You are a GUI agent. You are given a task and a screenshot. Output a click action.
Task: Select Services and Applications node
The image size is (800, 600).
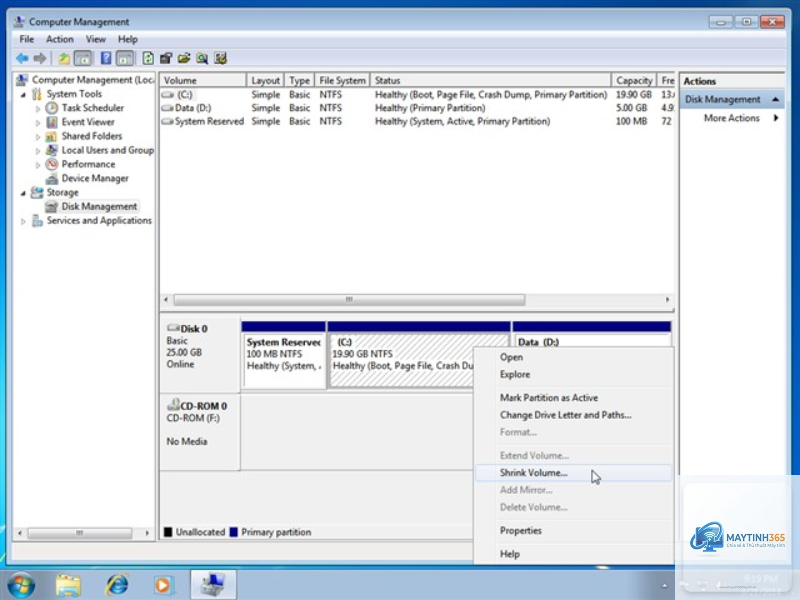click(99, 220)
